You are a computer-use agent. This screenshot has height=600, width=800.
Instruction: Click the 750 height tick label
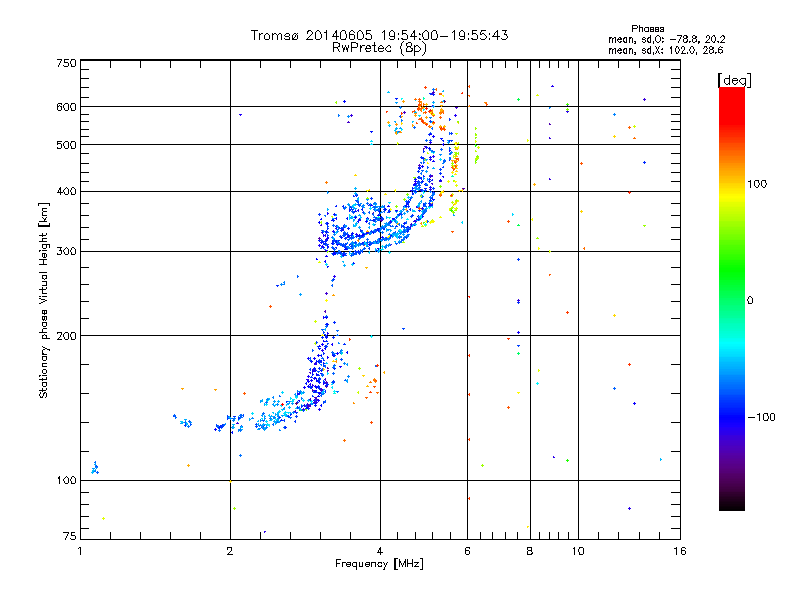tap(67, 64)
